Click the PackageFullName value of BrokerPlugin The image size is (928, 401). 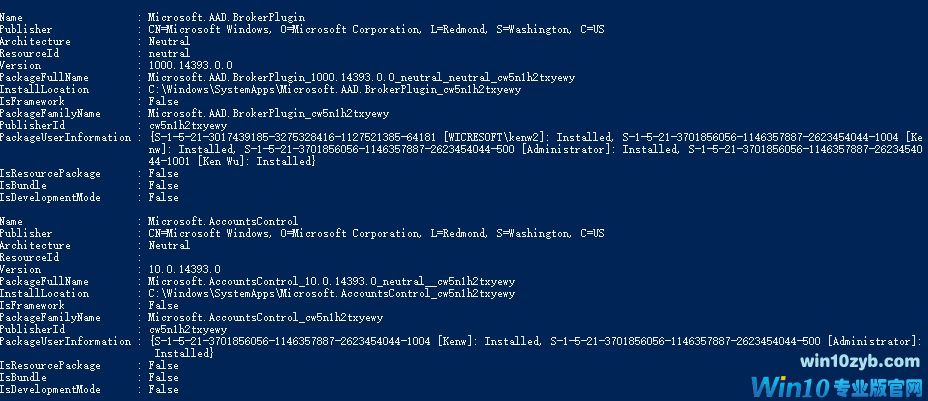click(x=361, y=77)
